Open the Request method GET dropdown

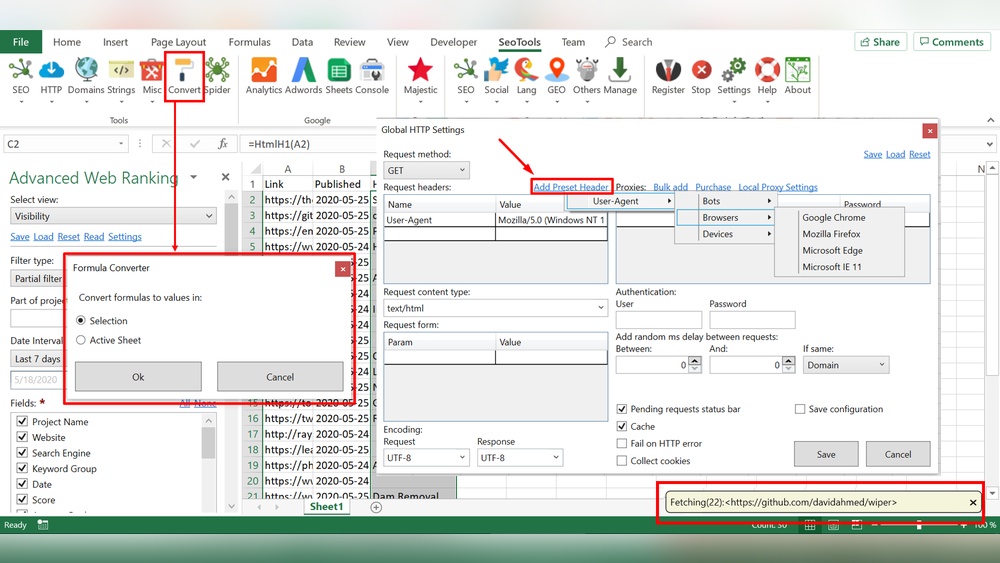(x=426, y=171)
